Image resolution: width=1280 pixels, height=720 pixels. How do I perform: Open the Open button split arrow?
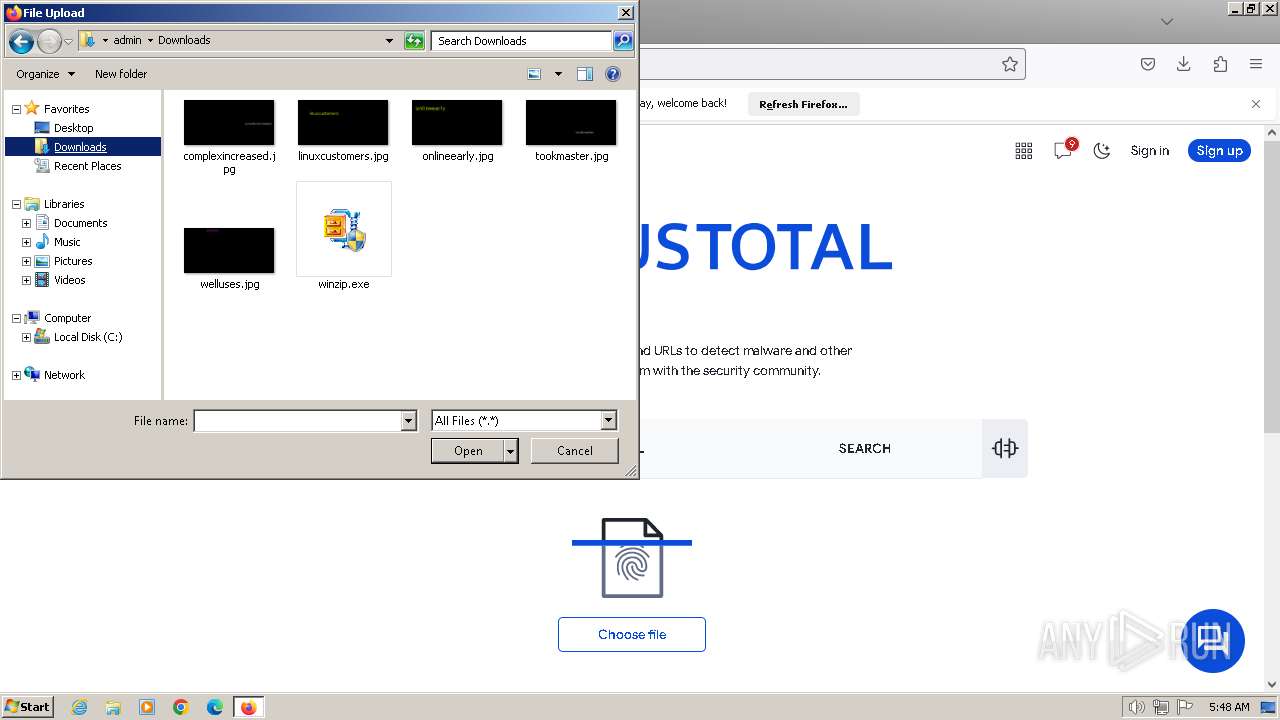(x=511, y=451)
